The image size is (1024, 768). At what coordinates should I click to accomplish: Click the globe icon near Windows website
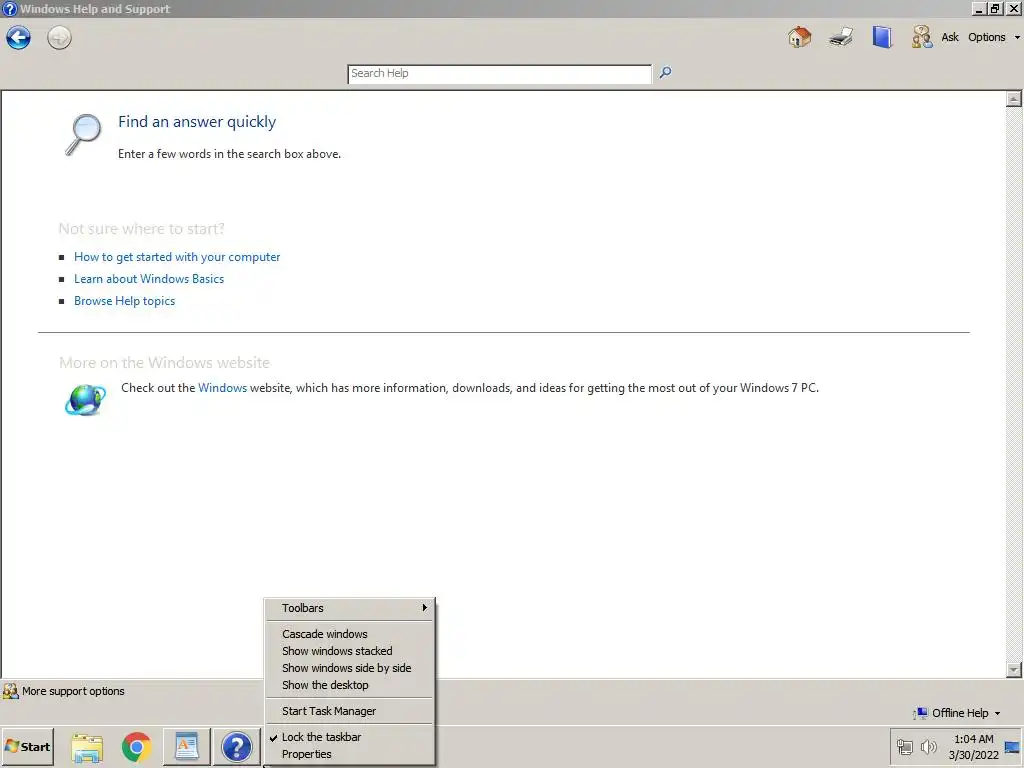coord(86,400)
